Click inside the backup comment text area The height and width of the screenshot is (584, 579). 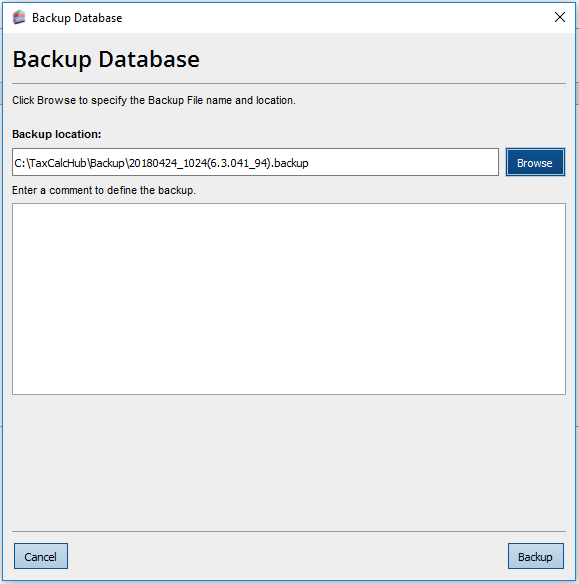click(x=289, y=299)
